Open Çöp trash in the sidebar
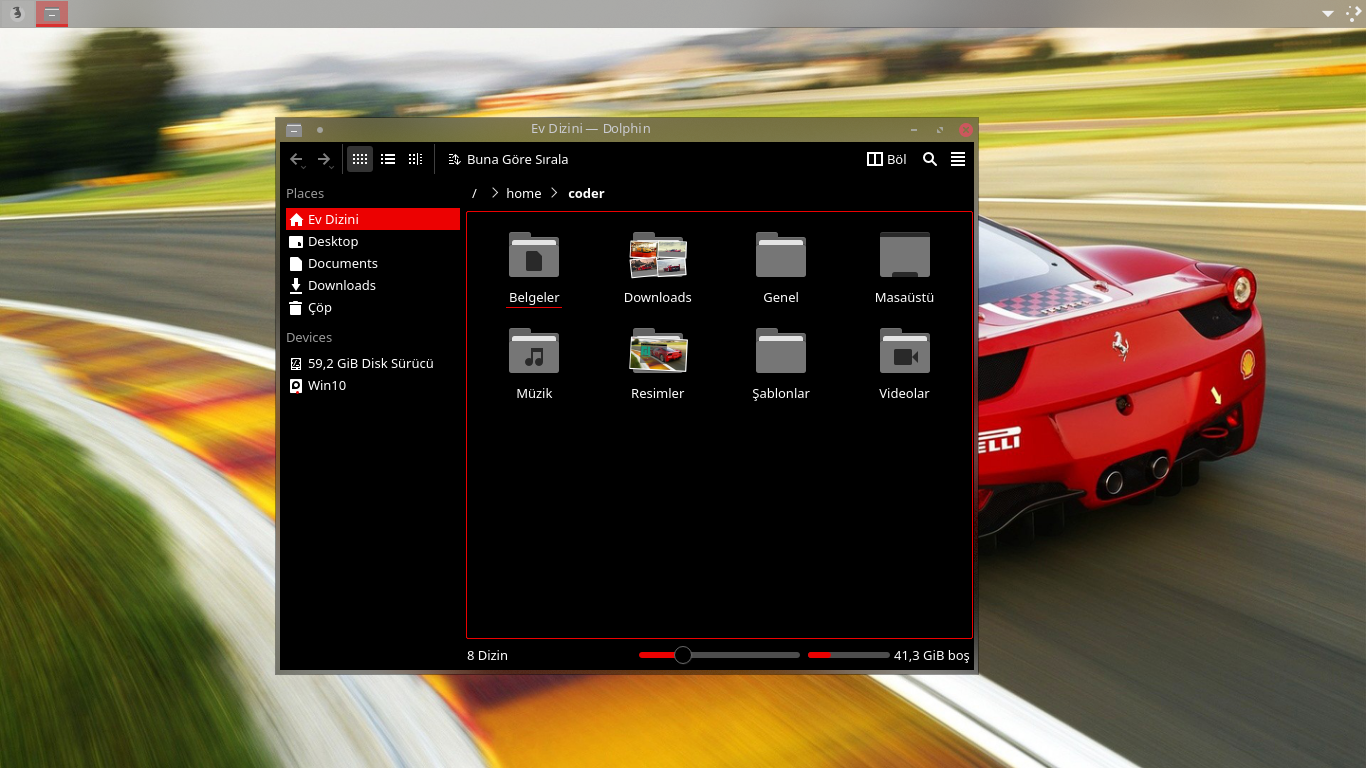This screenshot has height=768, width=1366. click(319, 307)
